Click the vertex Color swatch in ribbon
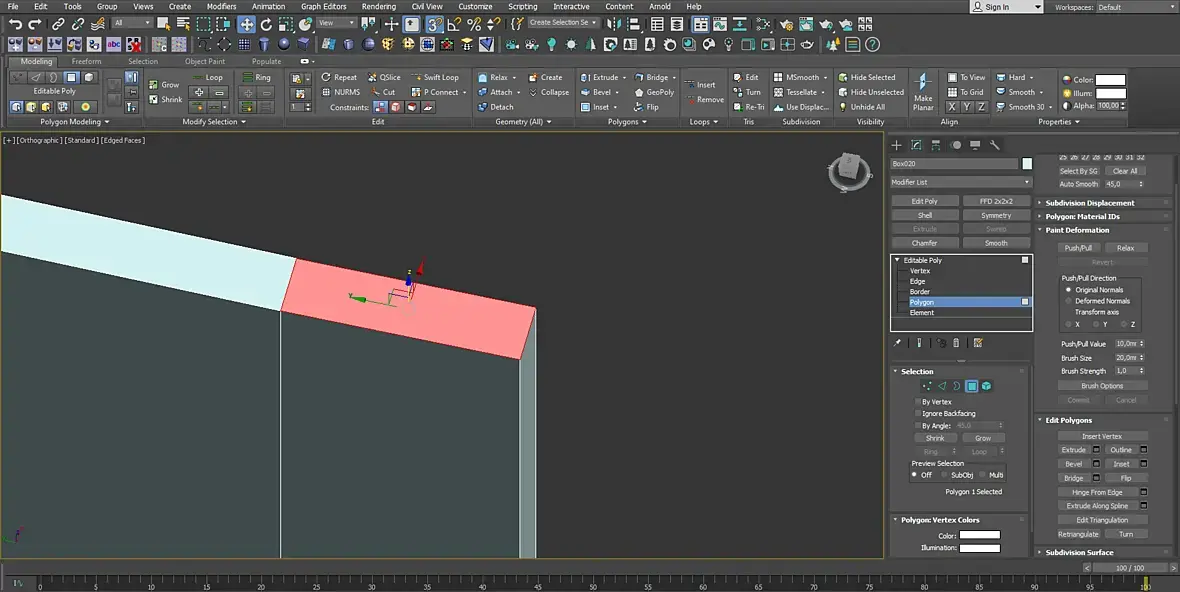The height and width of the screenshot is (592, 1180). click(x=1110, y=80)
